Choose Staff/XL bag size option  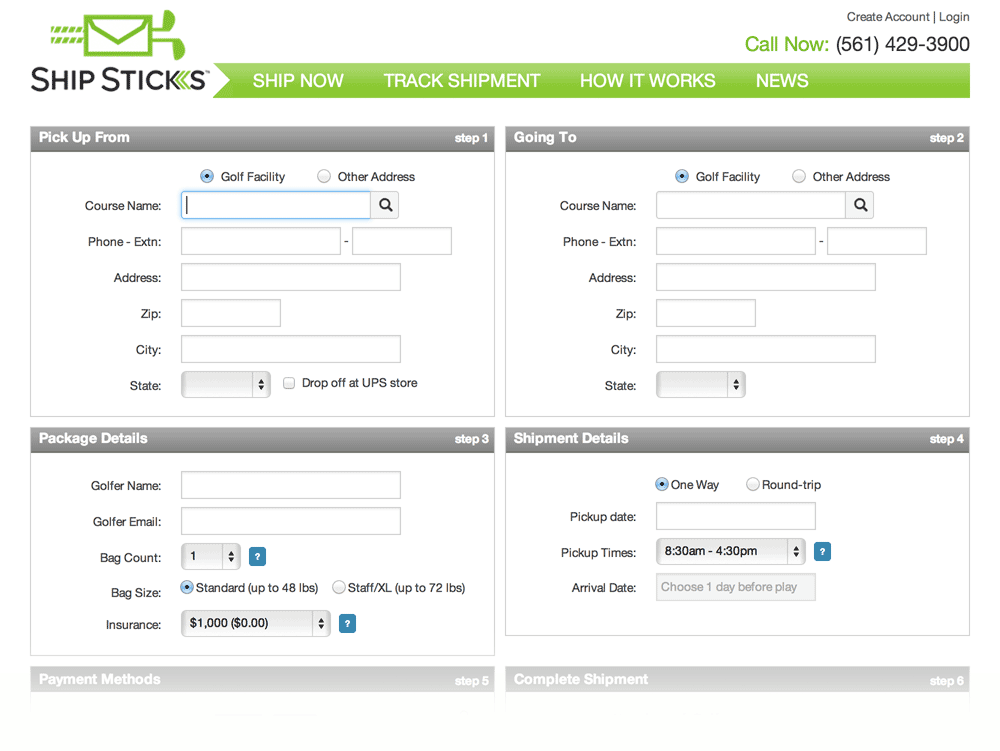click(339, 587)
